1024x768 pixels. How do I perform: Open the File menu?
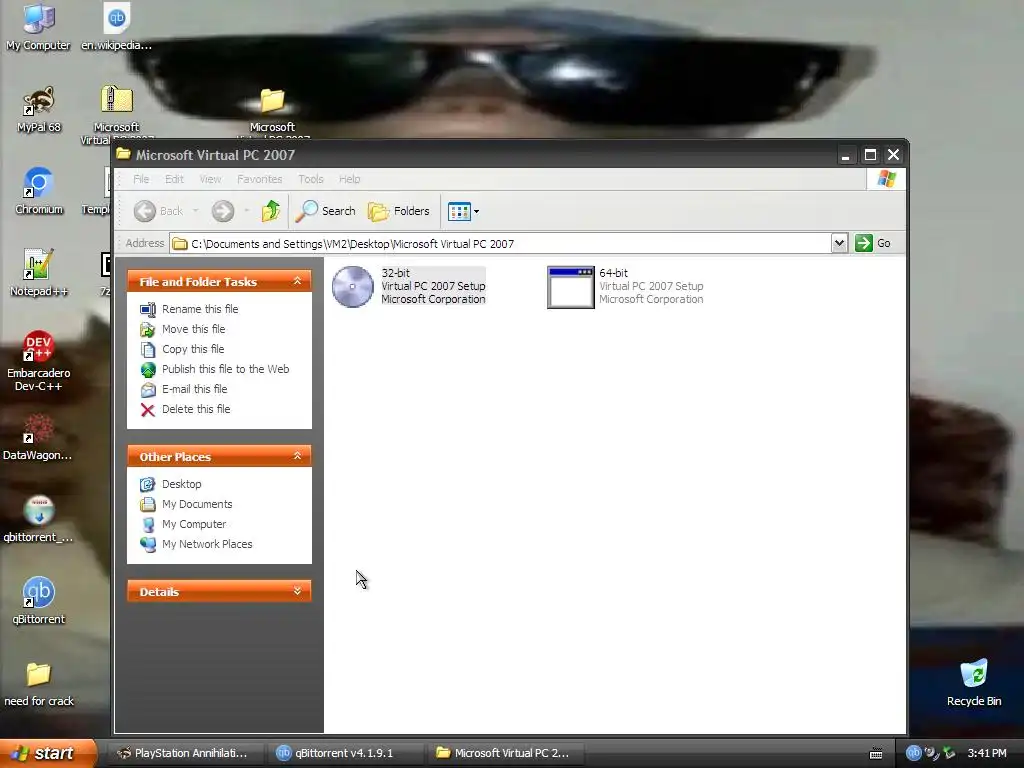pyautogui.click(x=141, y=179)
